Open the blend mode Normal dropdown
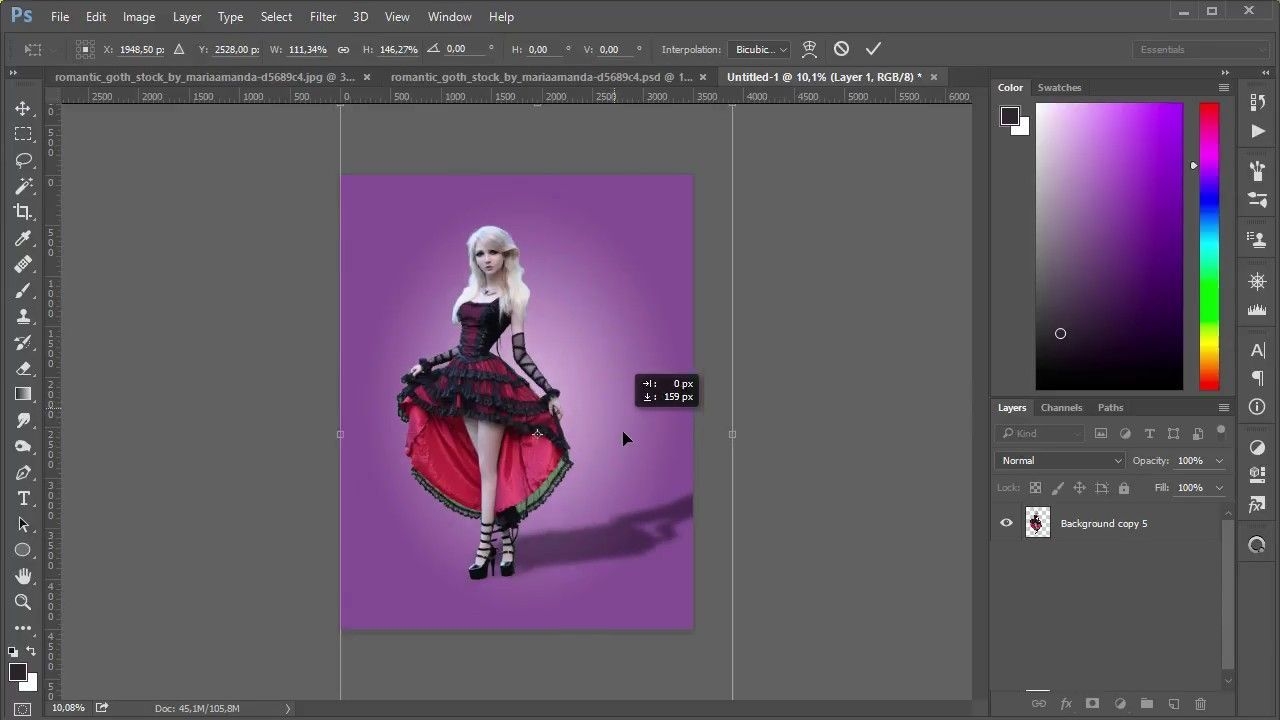The height and width of the screenshot is (720, 1280). 1060,461
